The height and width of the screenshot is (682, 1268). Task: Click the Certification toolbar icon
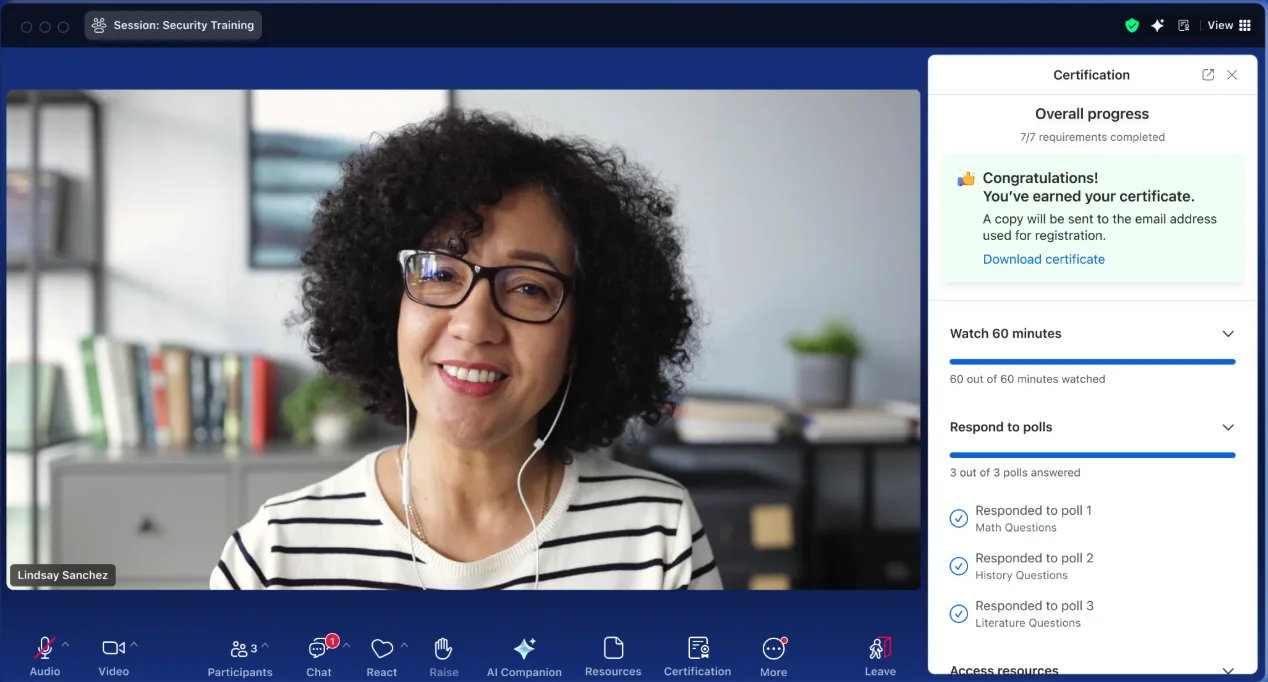[x=698, y=655]
